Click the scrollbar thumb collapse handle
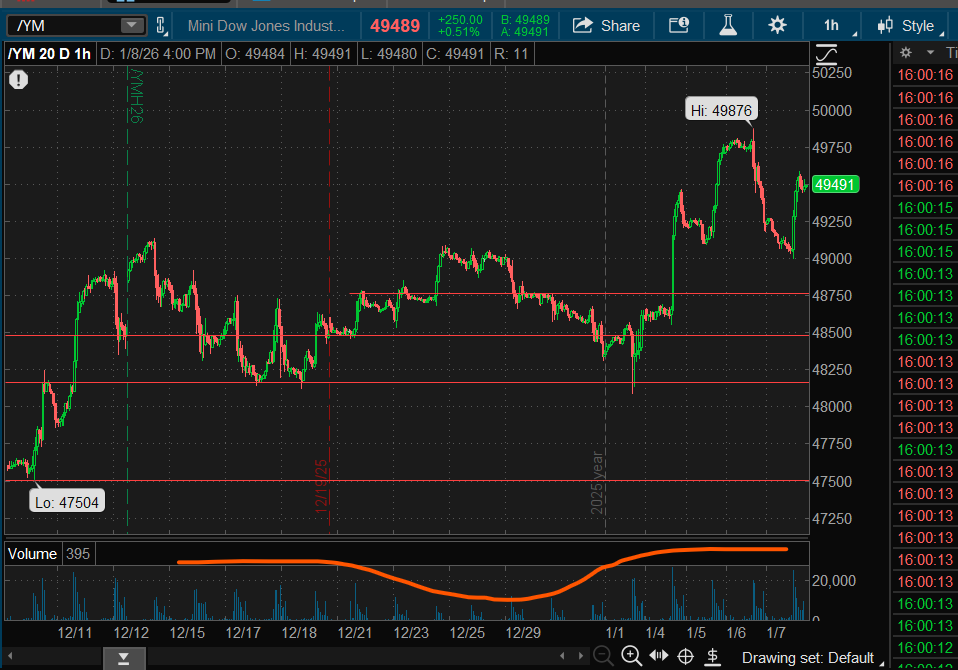This screenshot has width=958, height=670. coord(123,658)
